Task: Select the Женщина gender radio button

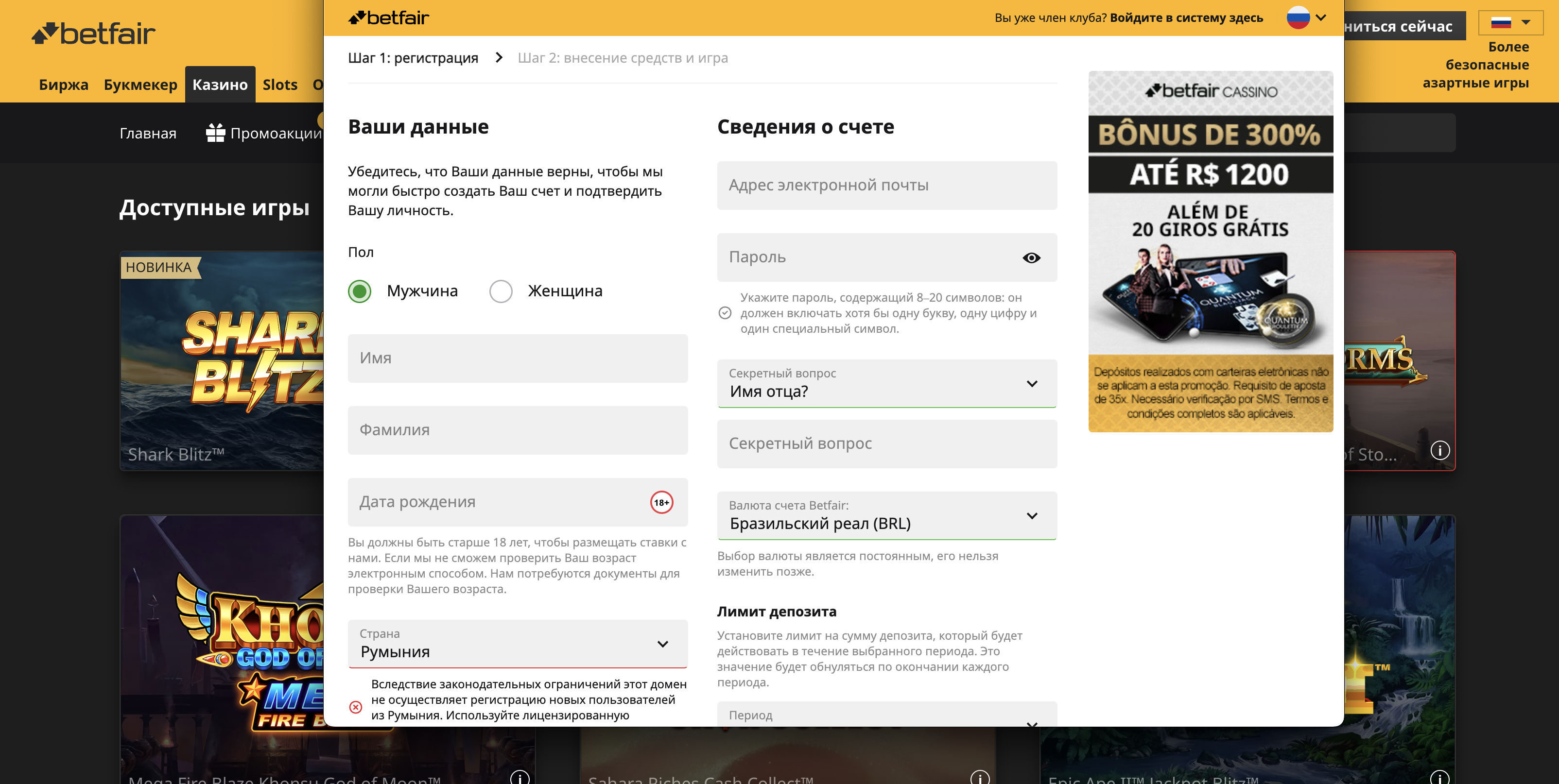Action: pos(501,291)
